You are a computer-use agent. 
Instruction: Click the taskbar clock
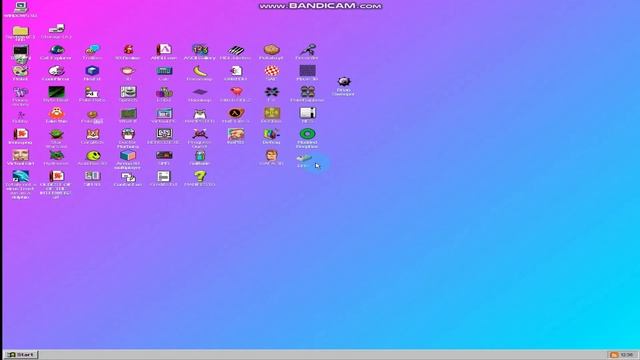point(627,355)
